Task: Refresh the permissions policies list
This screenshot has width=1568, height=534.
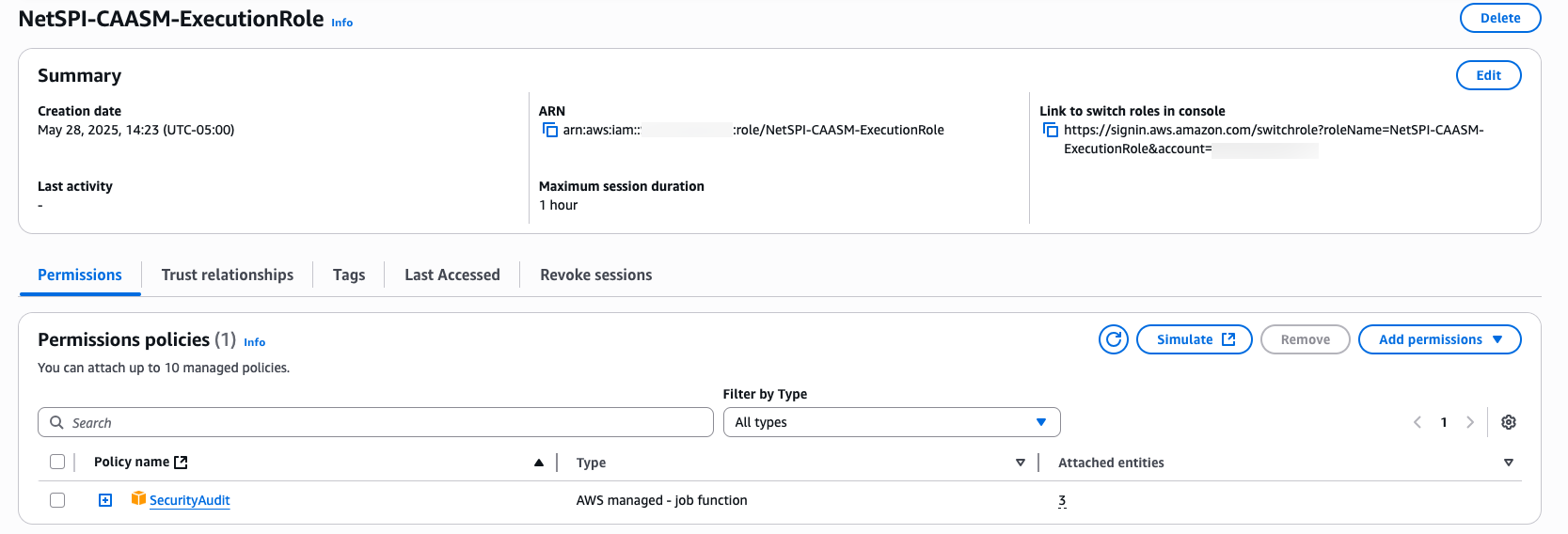Action: [x=1114, y=339]
